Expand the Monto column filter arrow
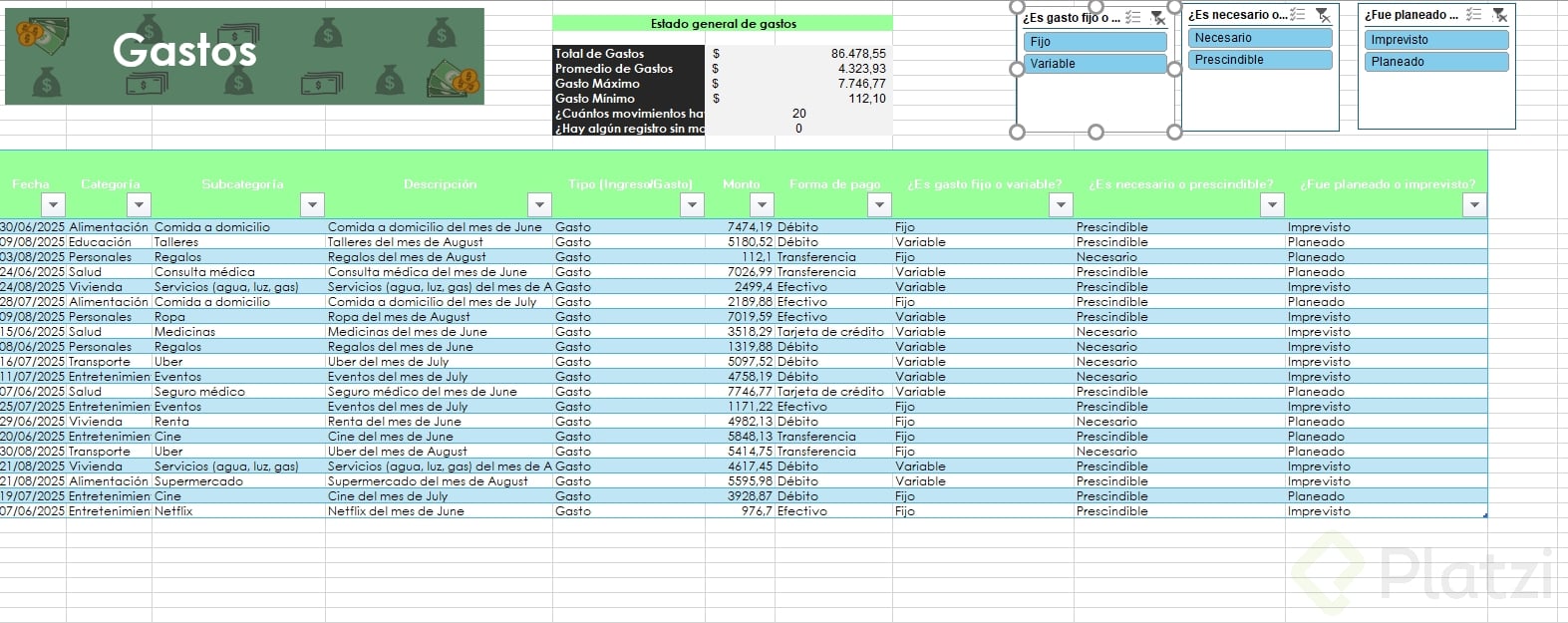 762,205
